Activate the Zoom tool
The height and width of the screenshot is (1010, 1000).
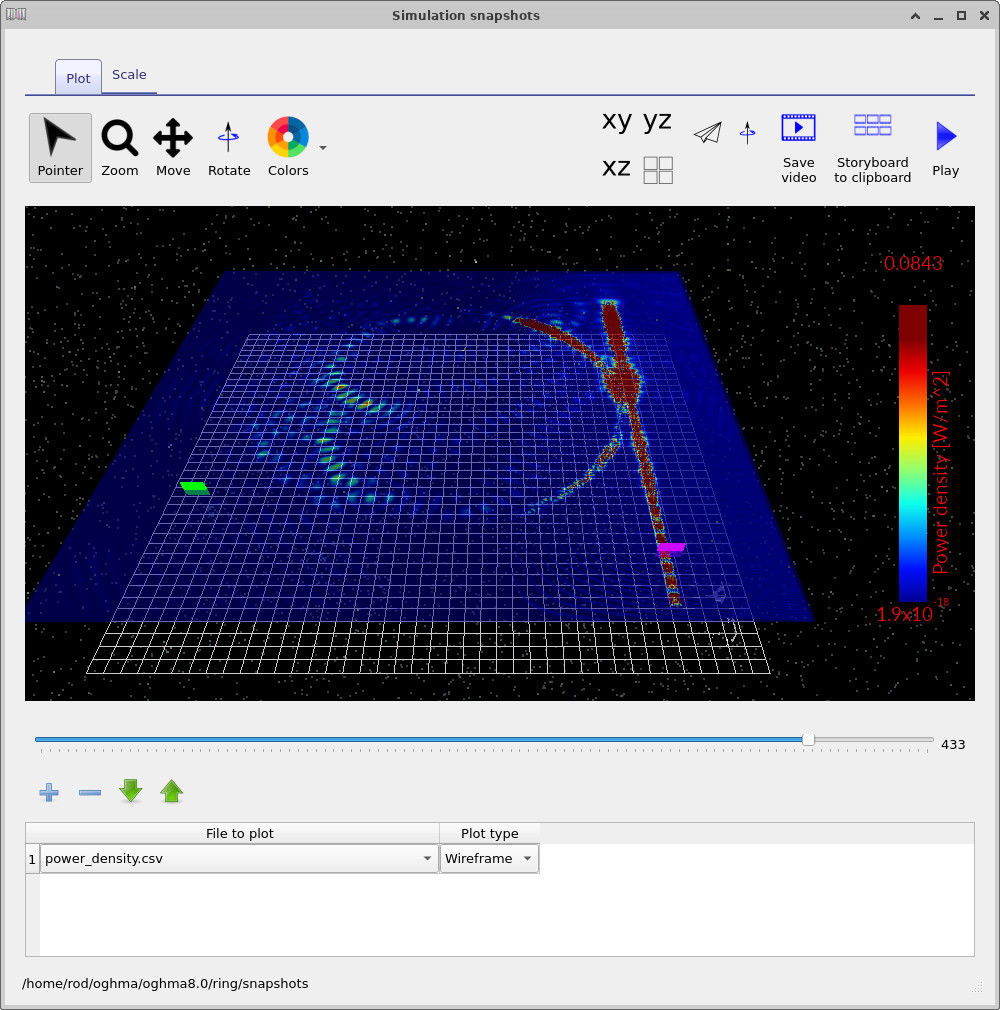point(119,145)
